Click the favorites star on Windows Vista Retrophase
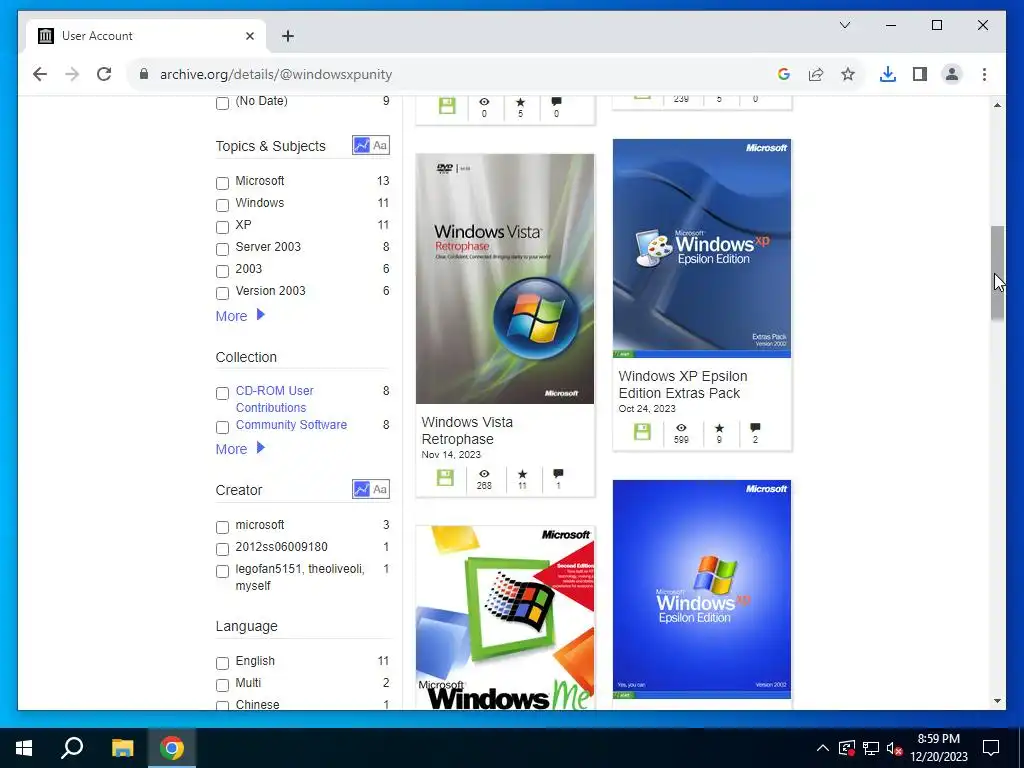Image resolution: width=1024 pixels, height=768 pixels. (522, 474)
